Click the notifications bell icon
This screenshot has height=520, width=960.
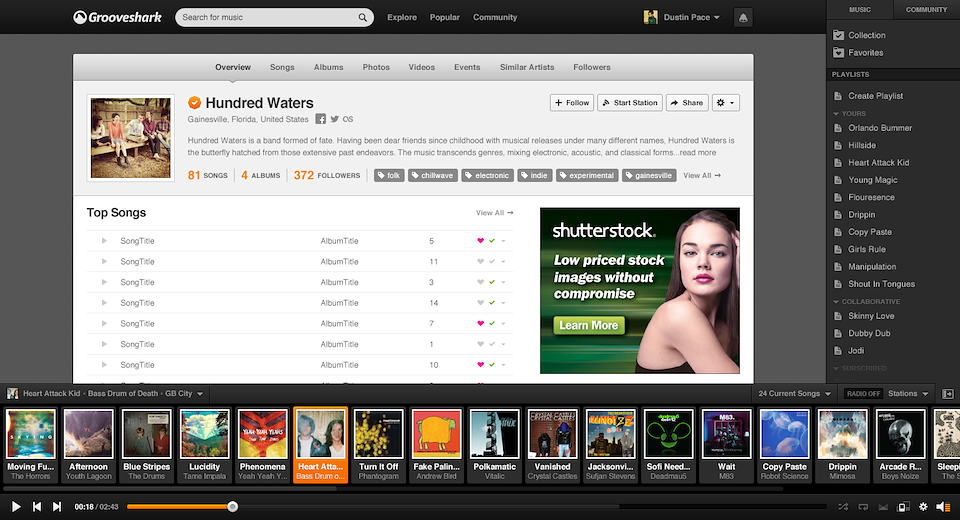(x=743, y=17)
